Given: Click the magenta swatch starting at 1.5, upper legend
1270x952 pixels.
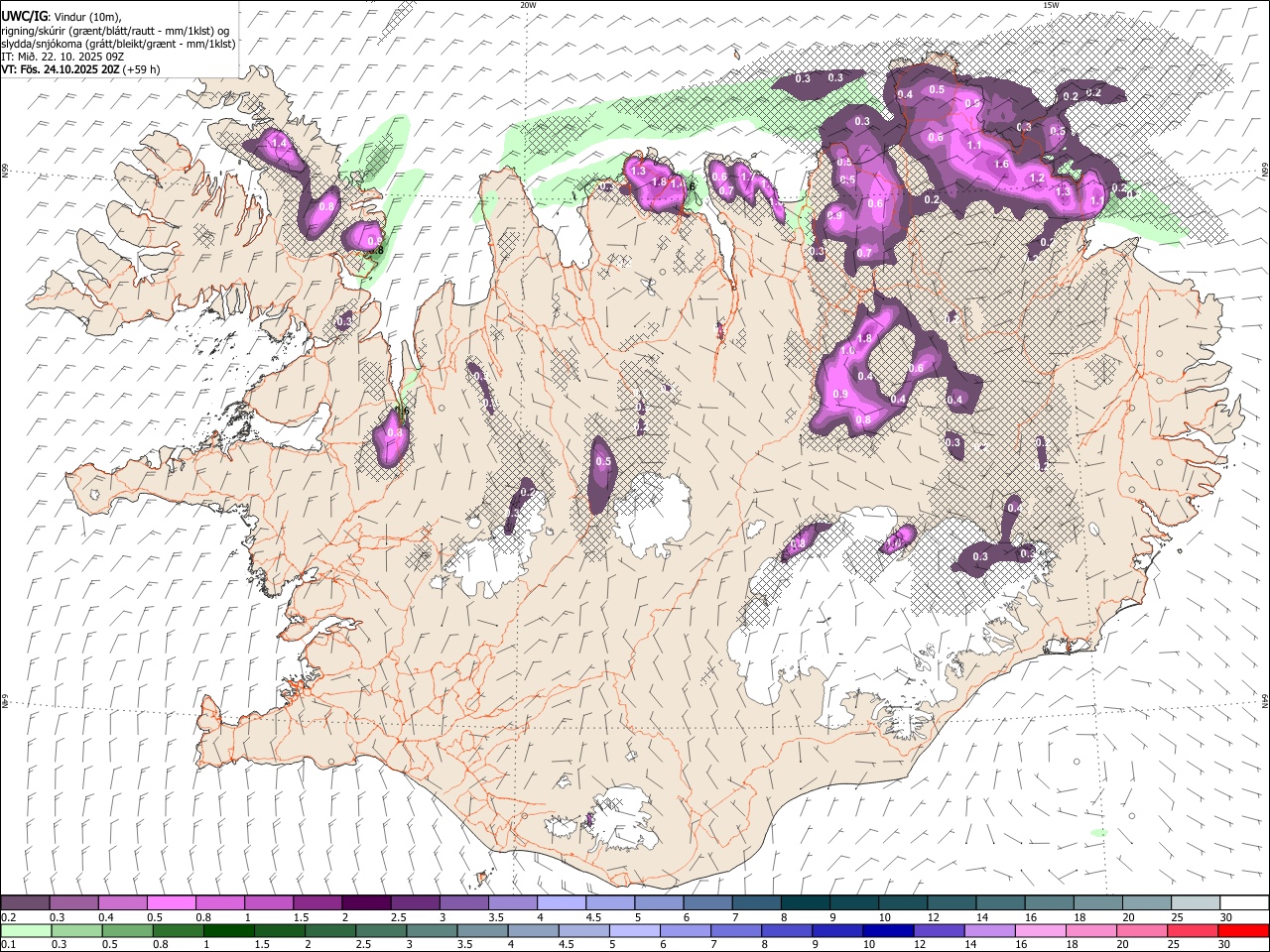Looking at the screenshot, I should click(x=317, y=903).
